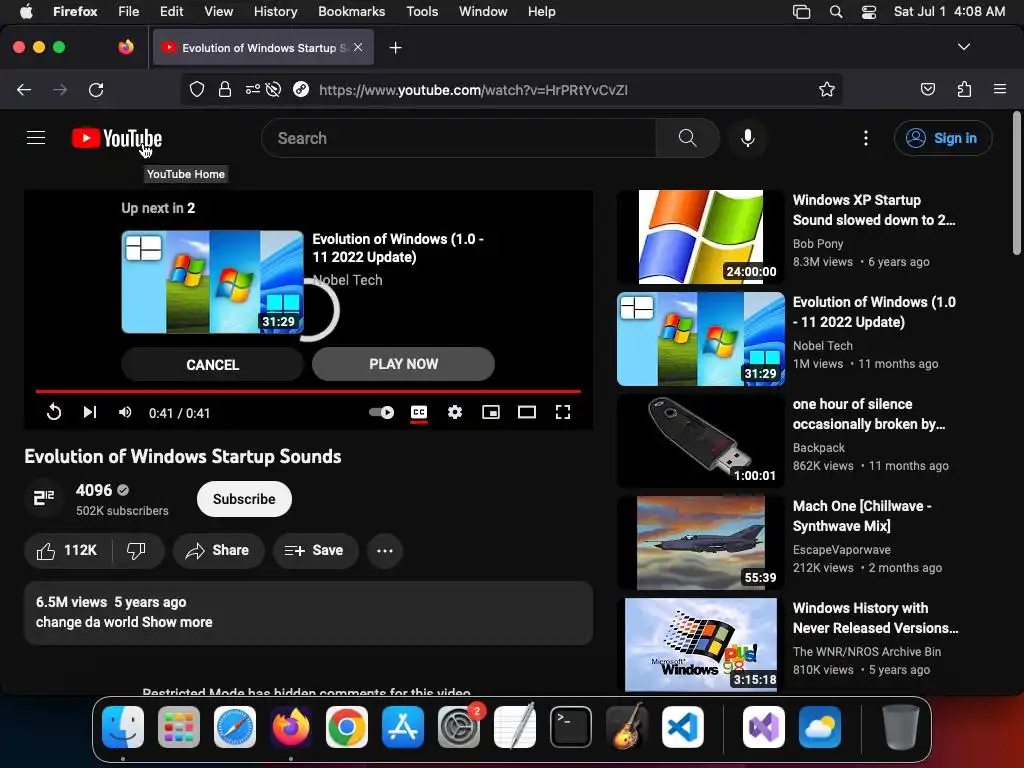Image resolution: width=1024 pixels, height=768 pixels.
Task: Open Spotlight search in menu bar
Action: pyautogui.click(x=835, y=11)
